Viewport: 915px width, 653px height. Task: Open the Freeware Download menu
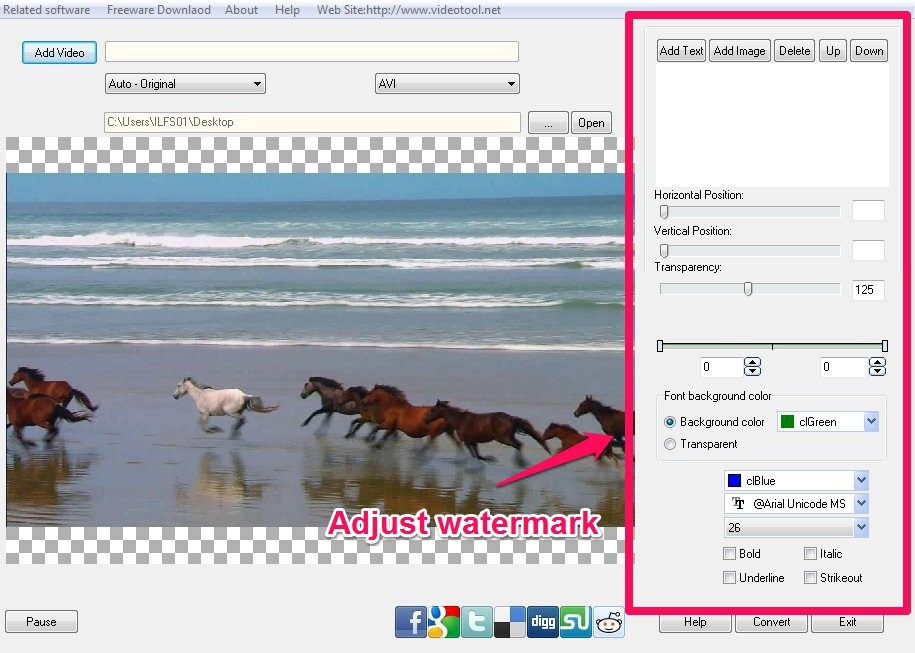[158, 10]
